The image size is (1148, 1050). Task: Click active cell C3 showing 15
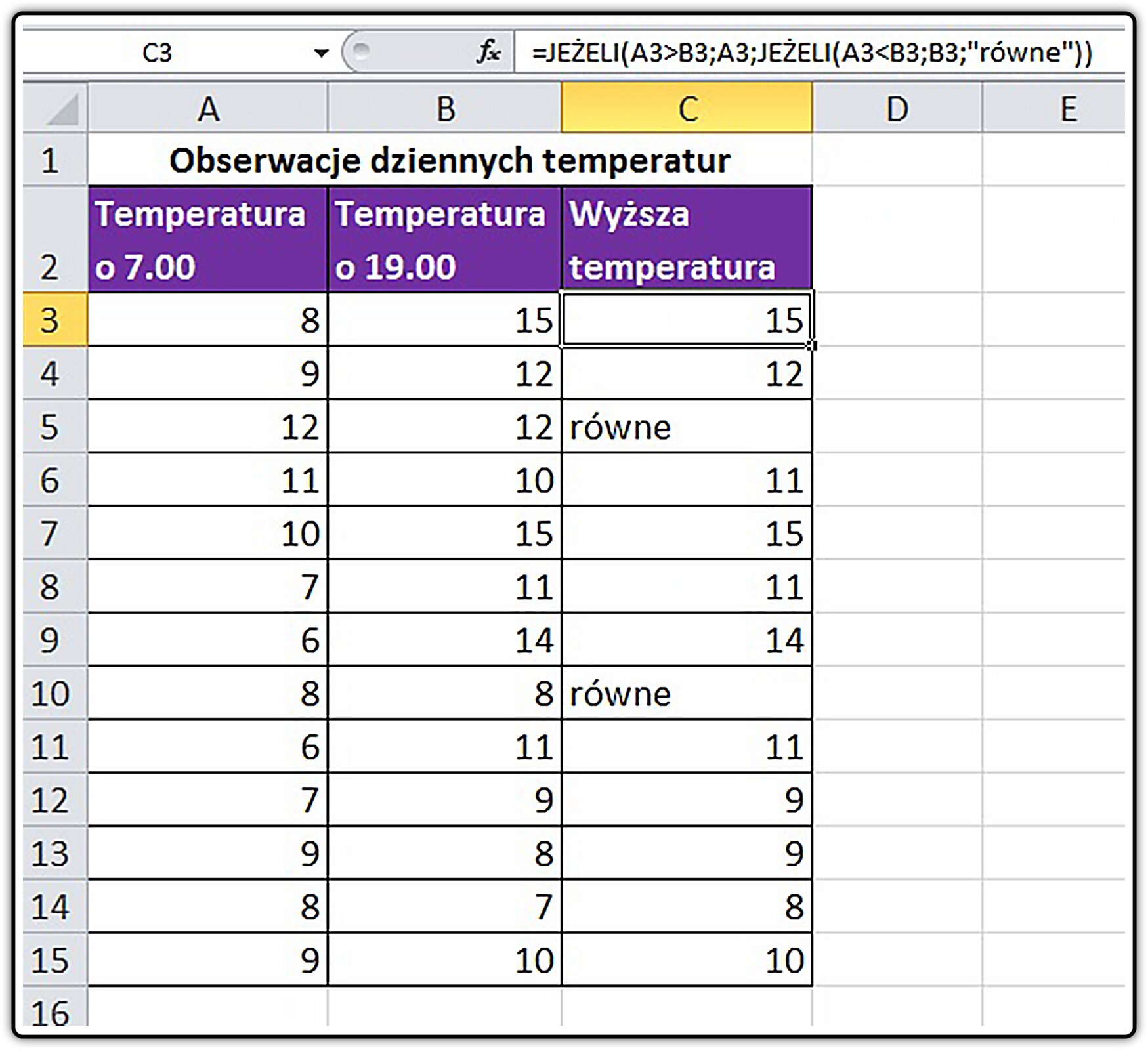[687, 320]
